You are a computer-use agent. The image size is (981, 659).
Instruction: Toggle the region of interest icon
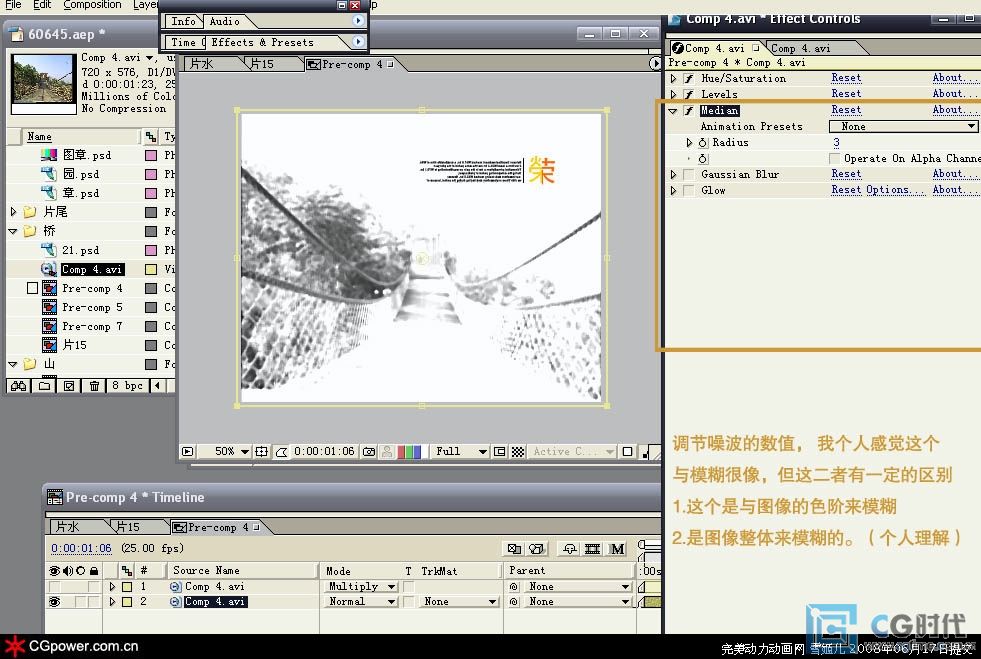499,451
